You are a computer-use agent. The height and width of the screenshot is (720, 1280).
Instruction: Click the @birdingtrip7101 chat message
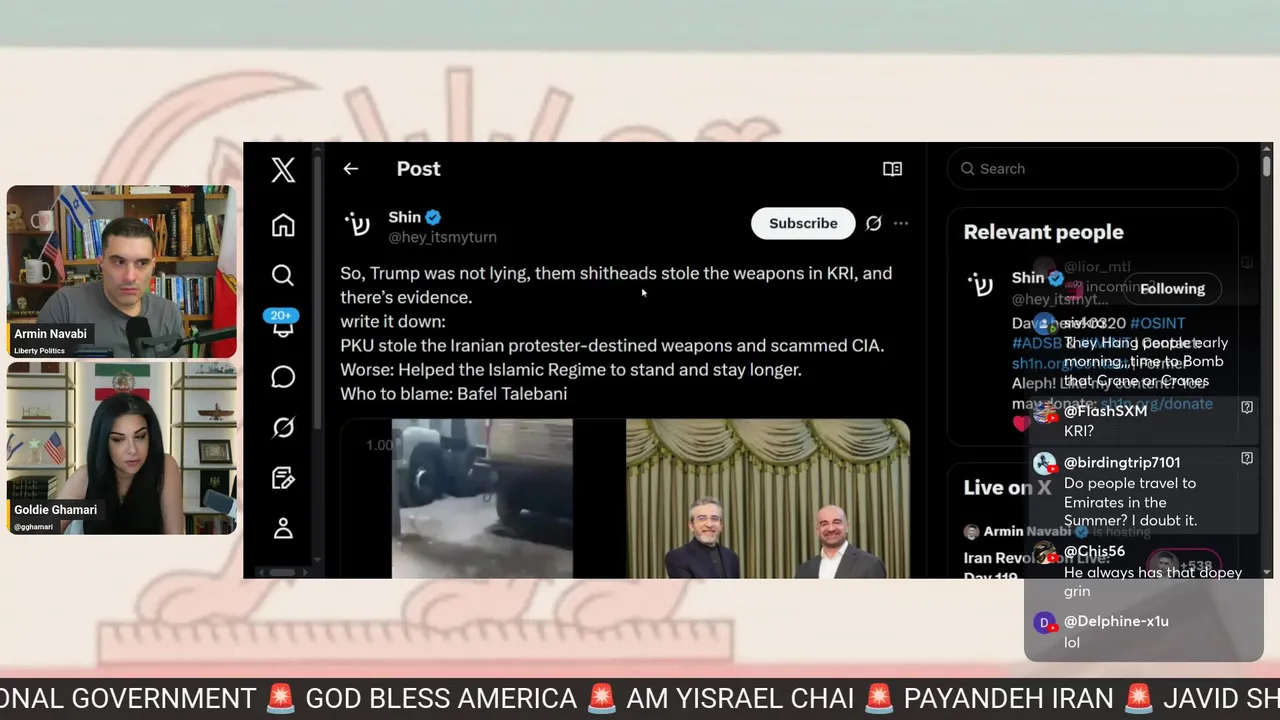pyautogui.click(x=1143, y=491)
